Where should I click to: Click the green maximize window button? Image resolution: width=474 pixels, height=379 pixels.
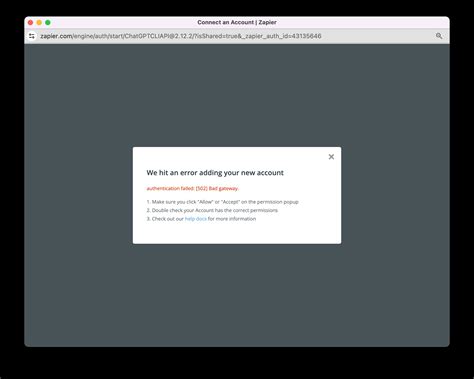coord(48,22)
